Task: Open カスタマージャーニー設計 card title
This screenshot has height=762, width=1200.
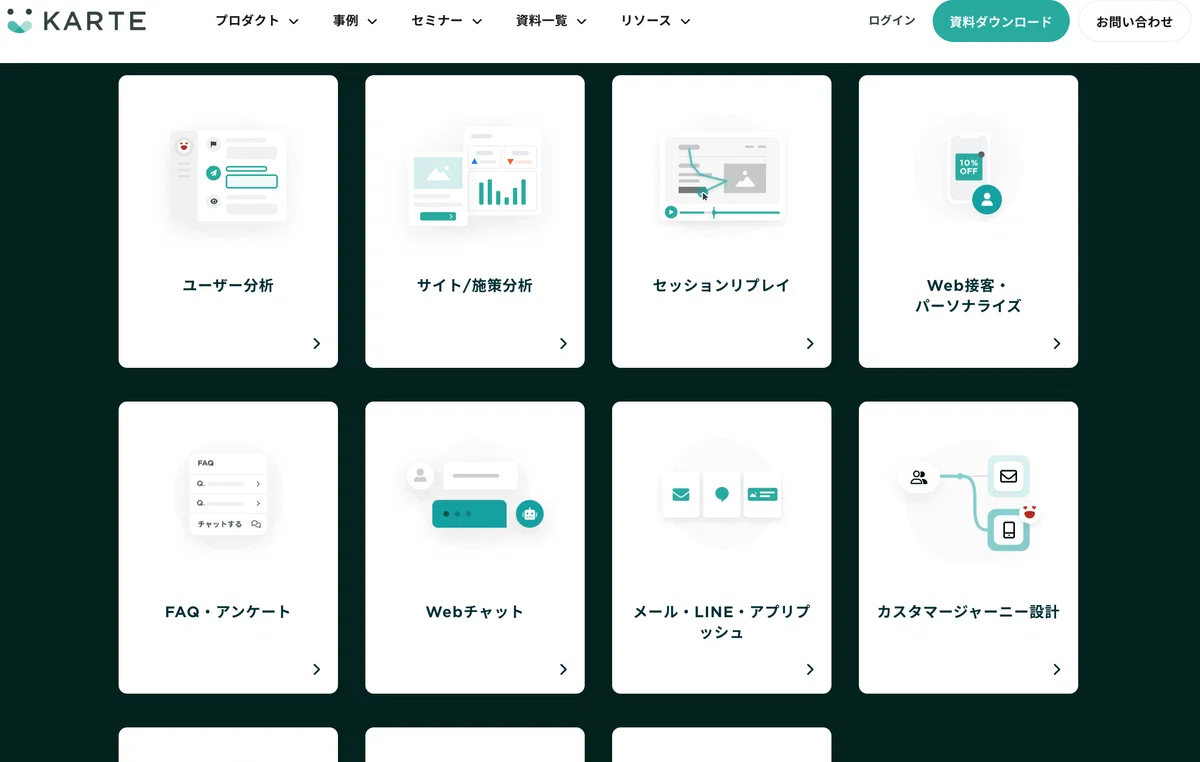Action: point(968,612)
